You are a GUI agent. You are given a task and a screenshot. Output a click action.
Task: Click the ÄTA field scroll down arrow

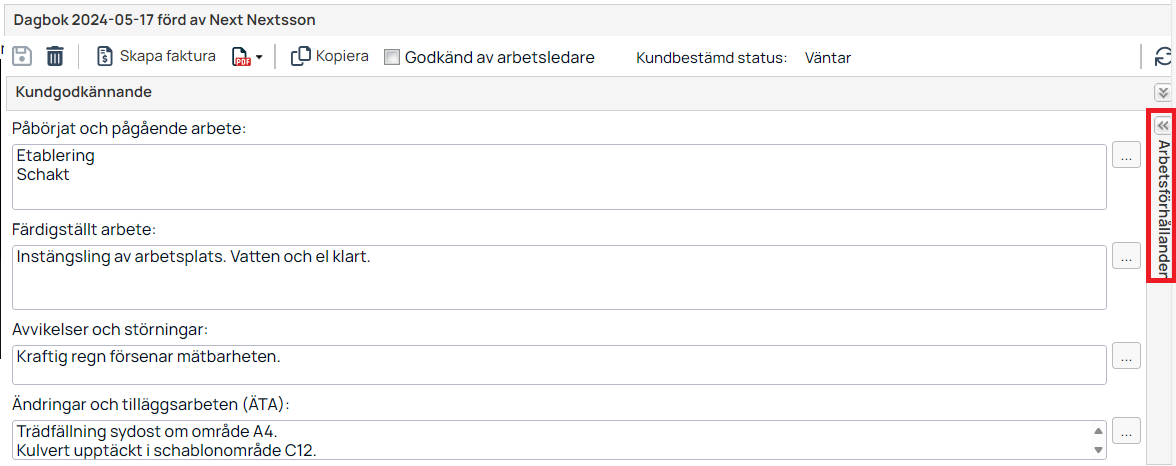click(x=1098, y=450)
